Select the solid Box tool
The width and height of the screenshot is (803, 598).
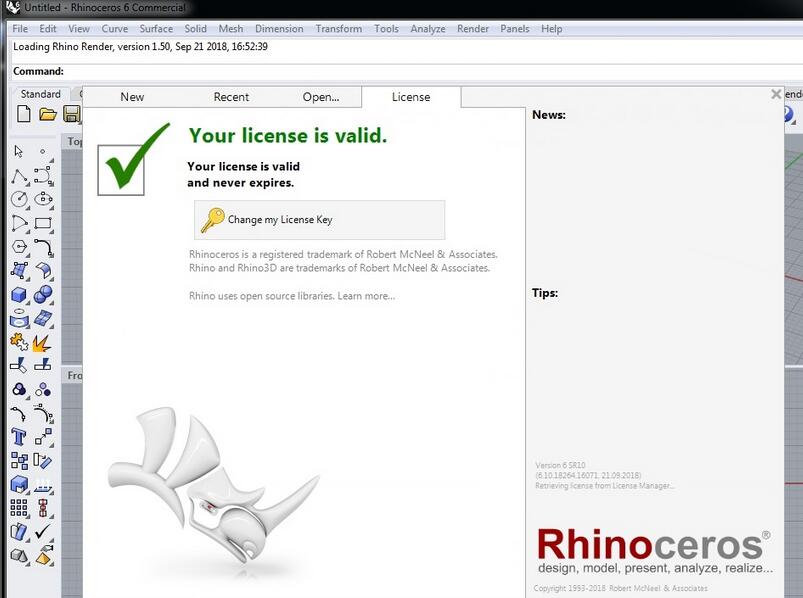point(19,294)
